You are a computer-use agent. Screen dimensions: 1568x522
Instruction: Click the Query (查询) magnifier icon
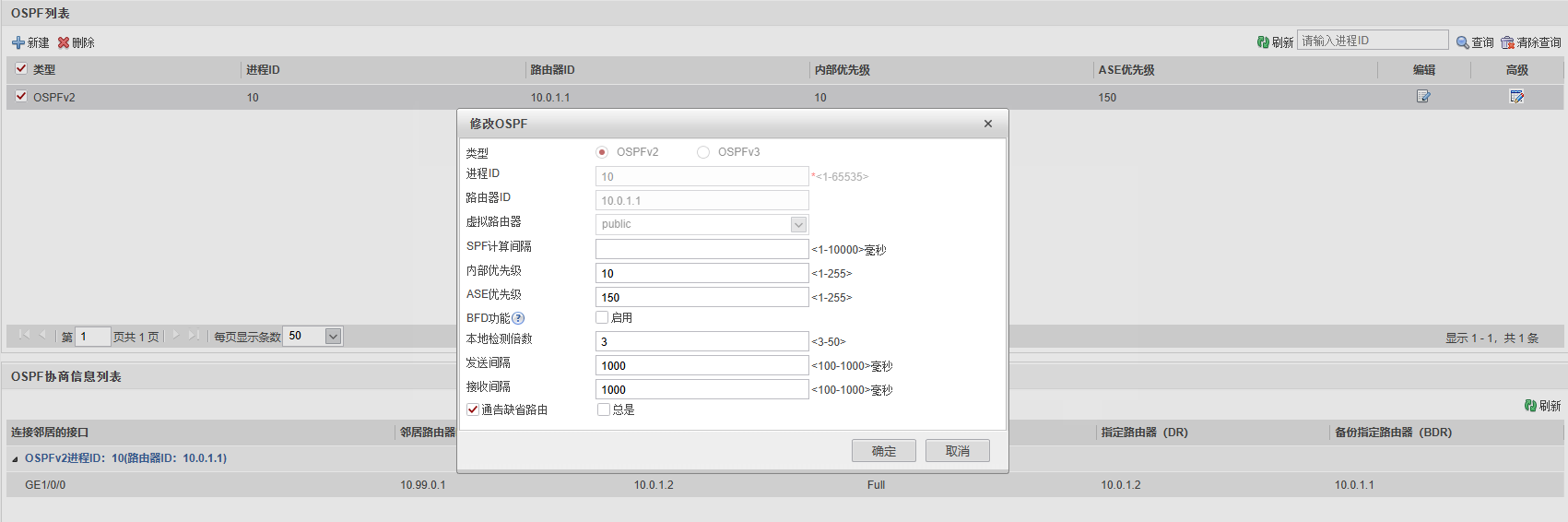pos(1462,42)
